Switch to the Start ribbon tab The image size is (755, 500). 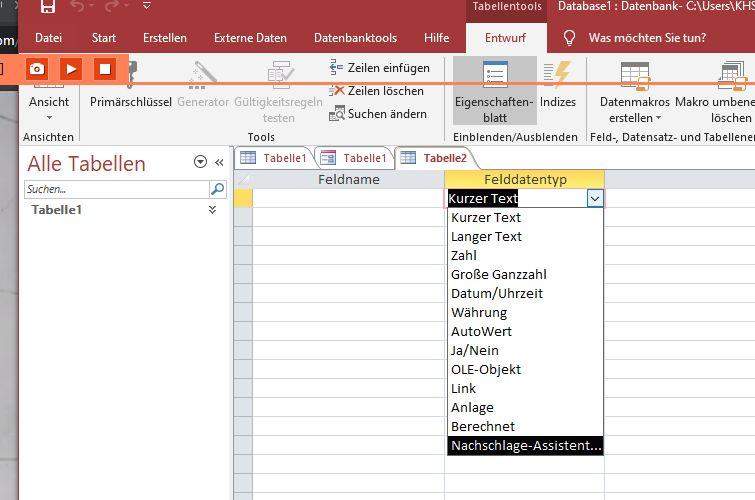tap(104, 38)
